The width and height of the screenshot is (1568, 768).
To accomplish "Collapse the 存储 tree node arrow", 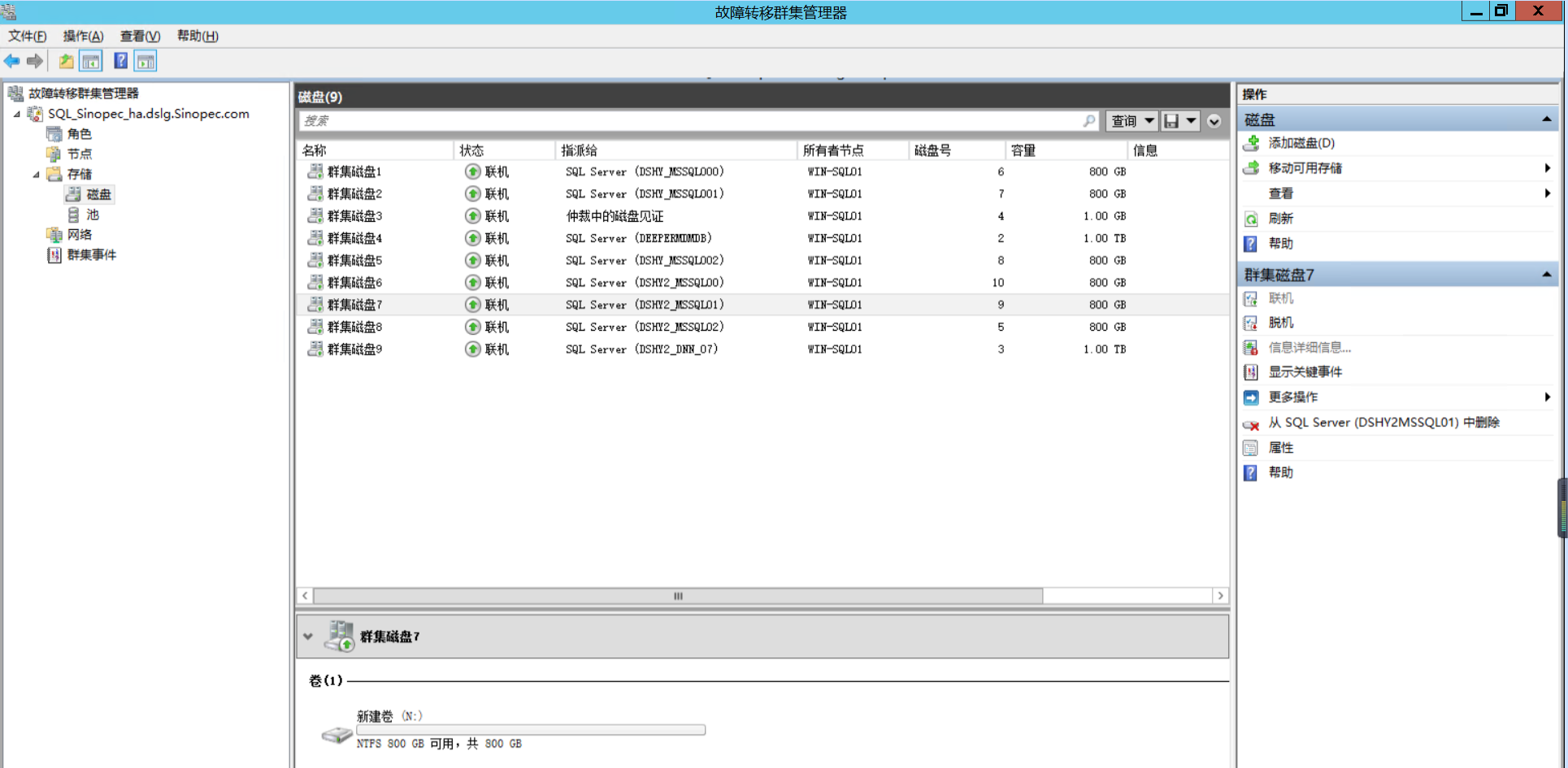I will tap(36, 174).
